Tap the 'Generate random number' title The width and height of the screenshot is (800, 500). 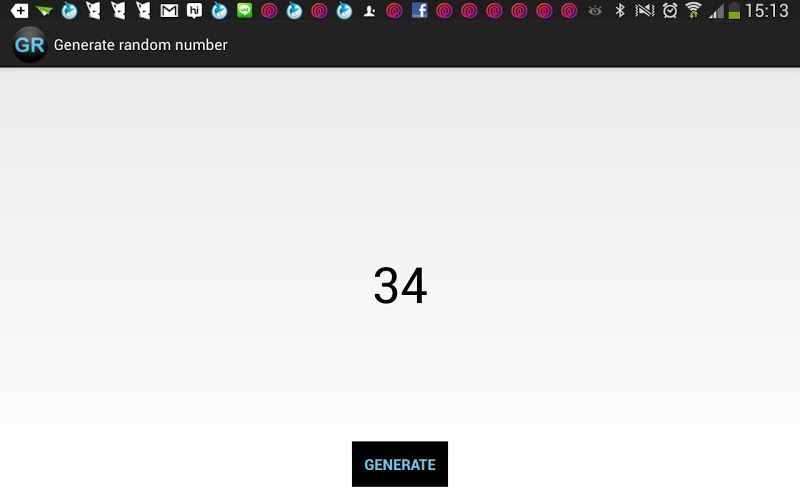tap(140, 45)
